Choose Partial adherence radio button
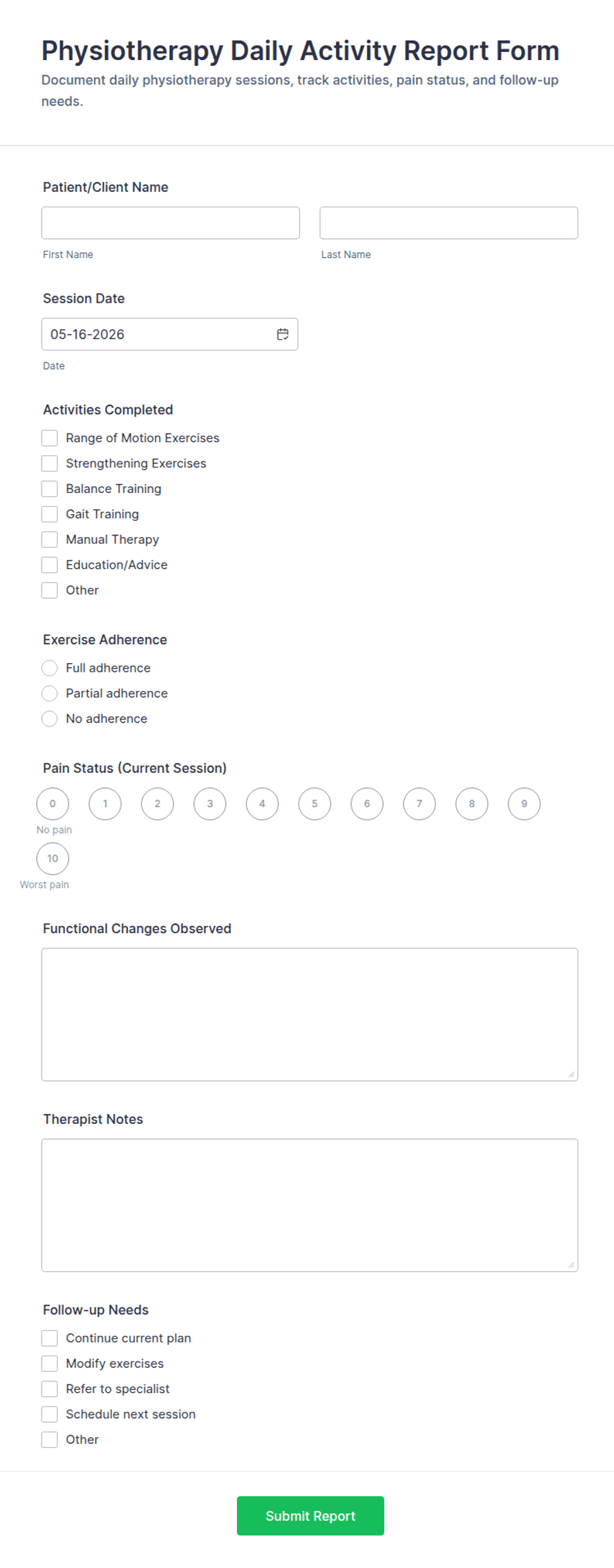The width and height of the screenshot is (614, 1568). [x=50, y=694]
